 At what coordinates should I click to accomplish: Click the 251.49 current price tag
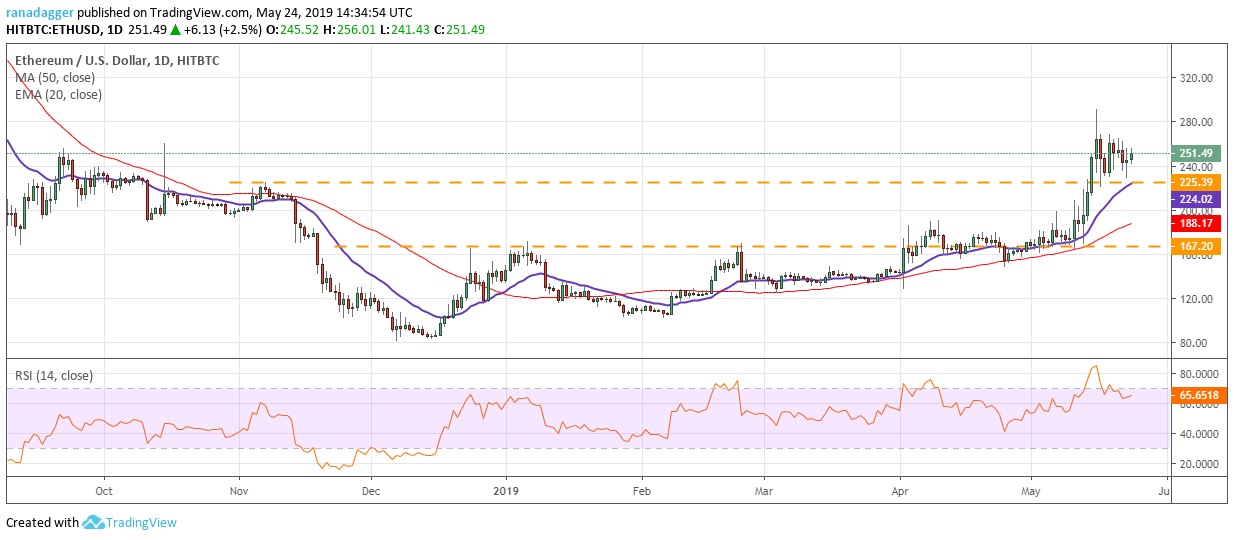(1196, 153)
